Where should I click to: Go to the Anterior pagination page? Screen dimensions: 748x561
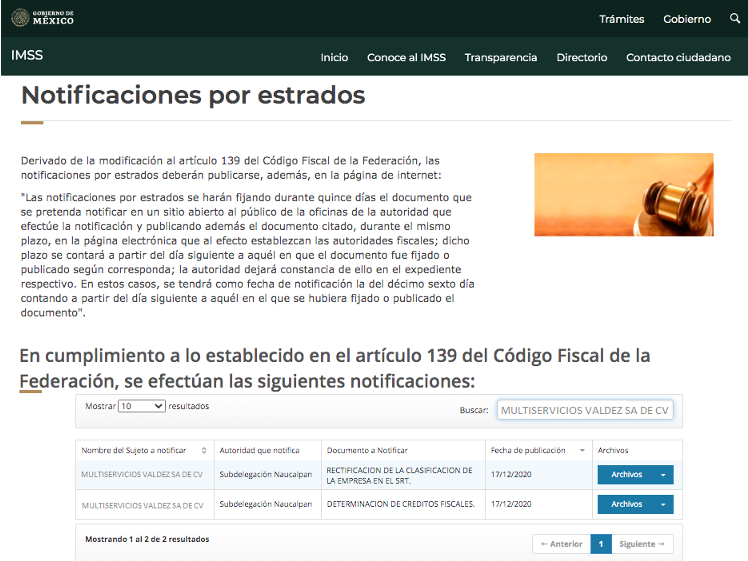tap(561, 544)
